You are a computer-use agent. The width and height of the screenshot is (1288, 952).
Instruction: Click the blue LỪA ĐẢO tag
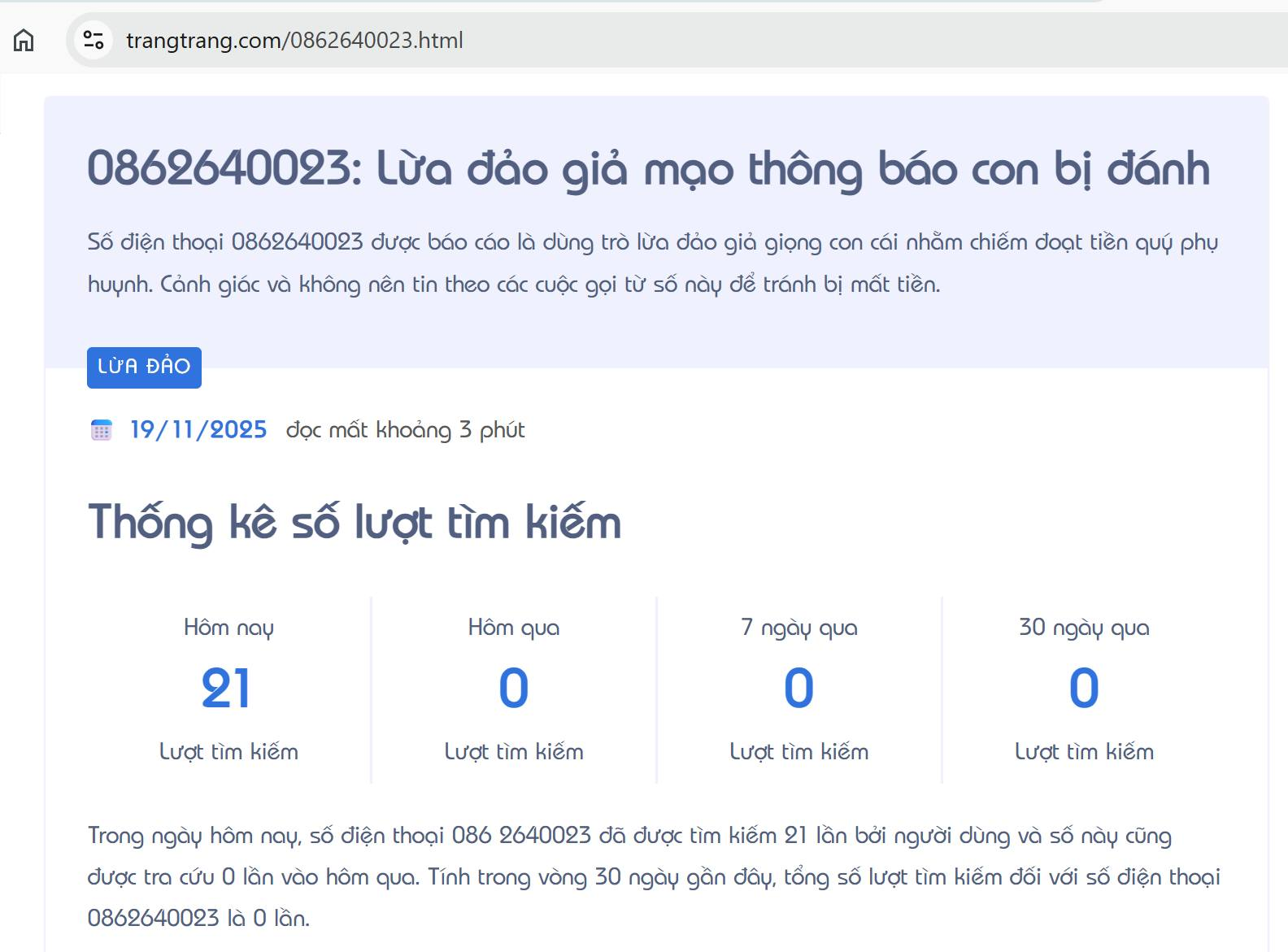pos(144,367)
